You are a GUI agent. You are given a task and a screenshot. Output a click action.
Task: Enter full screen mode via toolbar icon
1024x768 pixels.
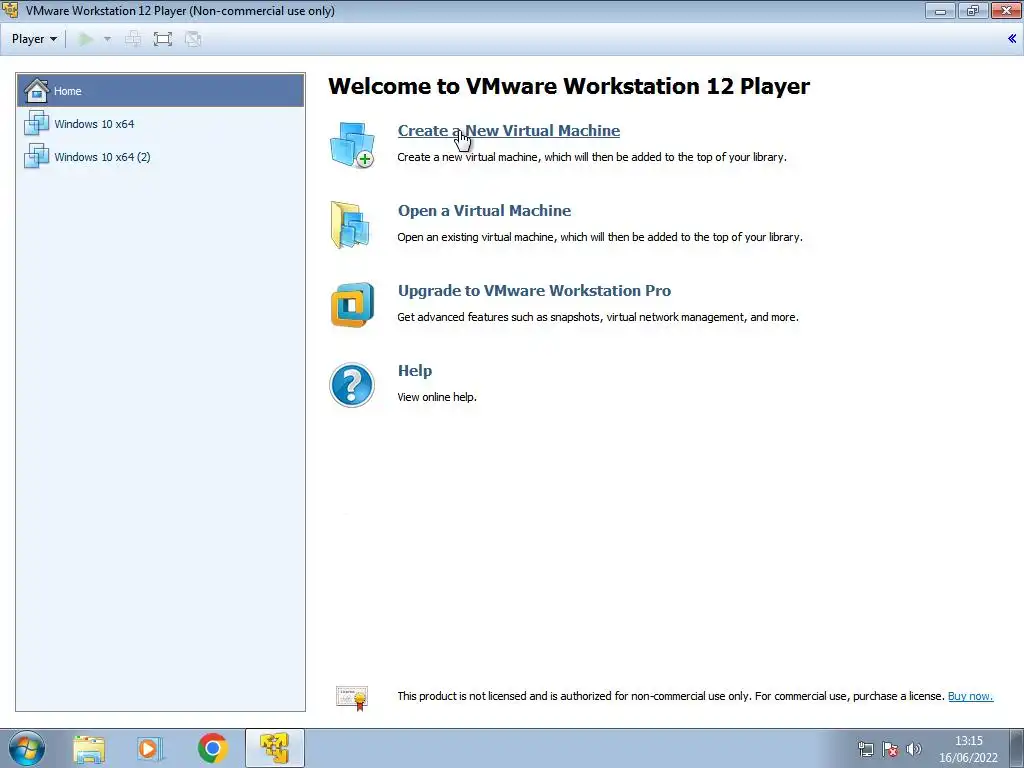tap(163, 39)
